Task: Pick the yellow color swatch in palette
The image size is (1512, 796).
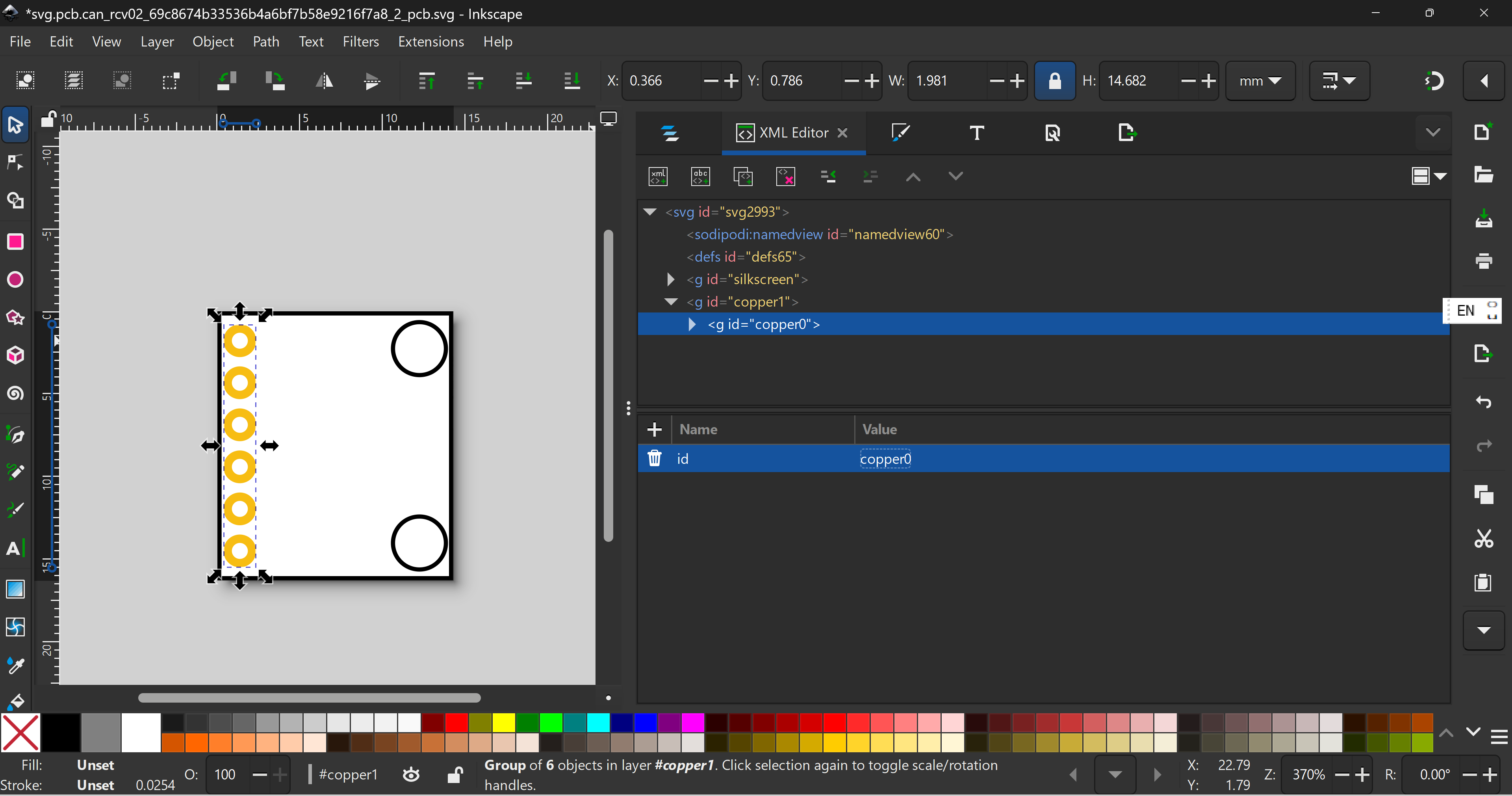Action: coord(504,722)
